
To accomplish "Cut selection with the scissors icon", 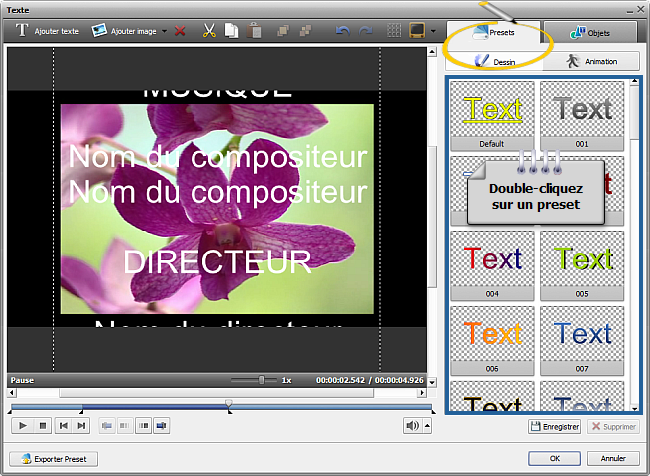I will click(209, 31).
